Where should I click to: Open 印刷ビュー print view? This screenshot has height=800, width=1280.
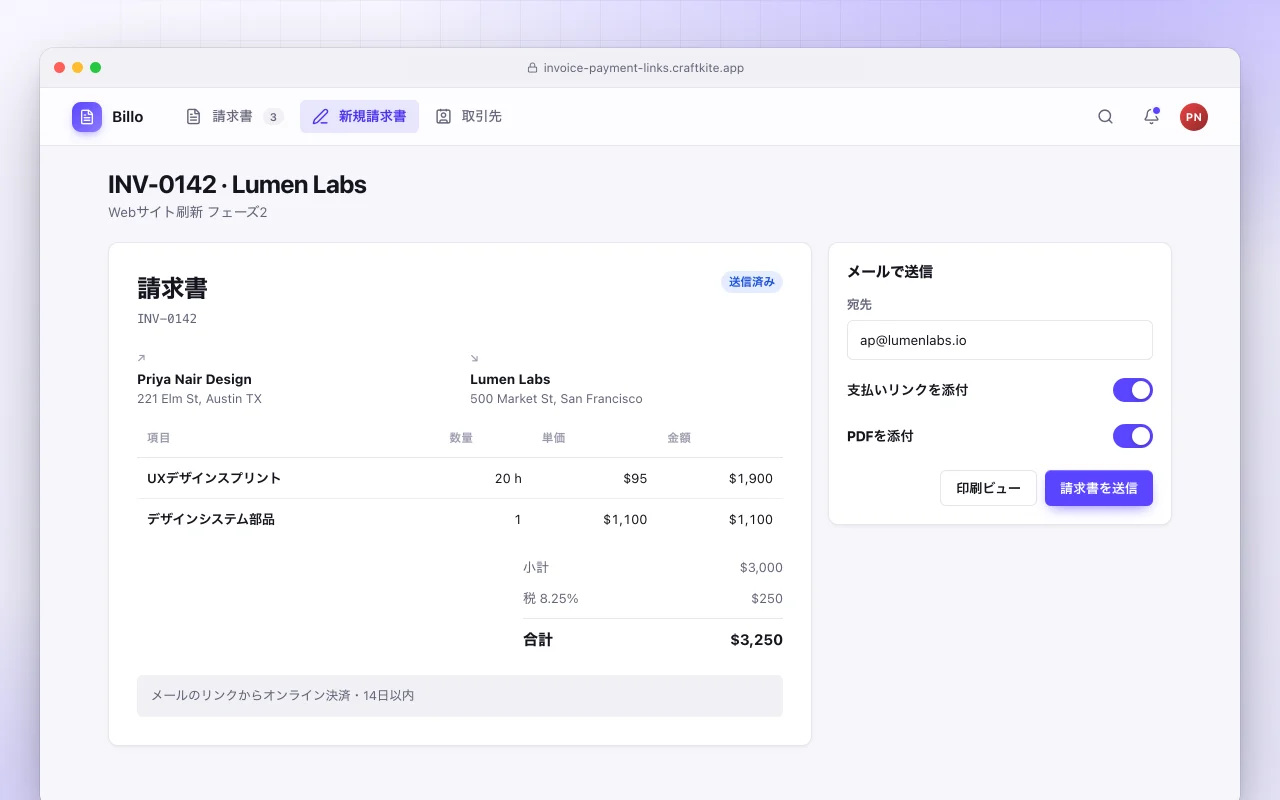(988, 488)
